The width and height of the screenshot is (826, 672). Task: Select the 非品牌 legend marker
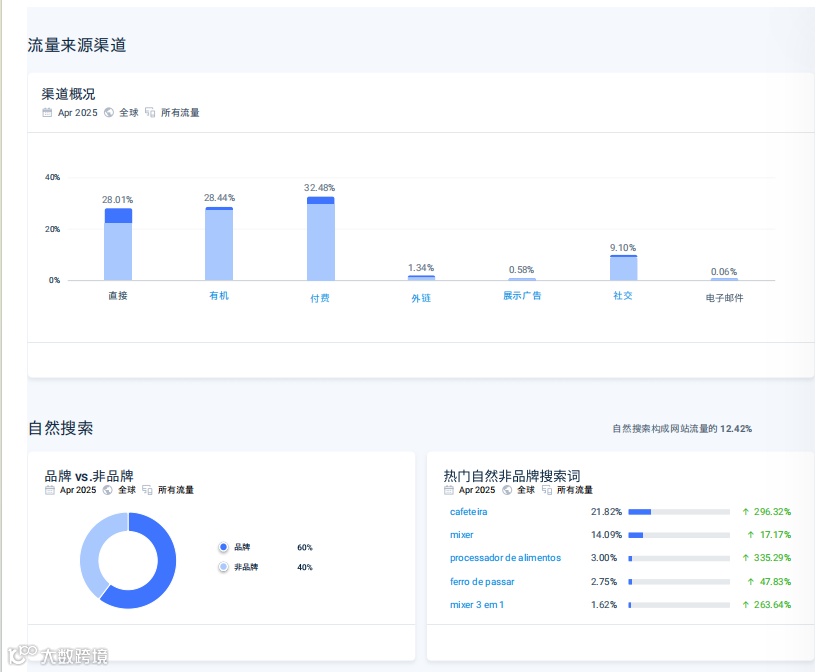[223, 567]
